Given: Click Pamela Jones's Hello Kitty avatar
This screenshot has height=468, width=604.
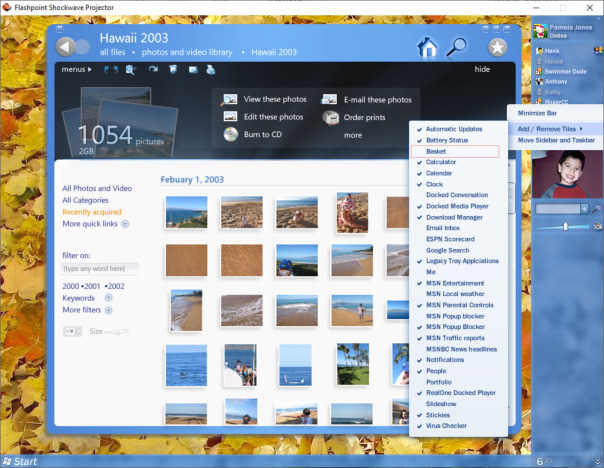Looking at the screenshot, I should (540, 31).
